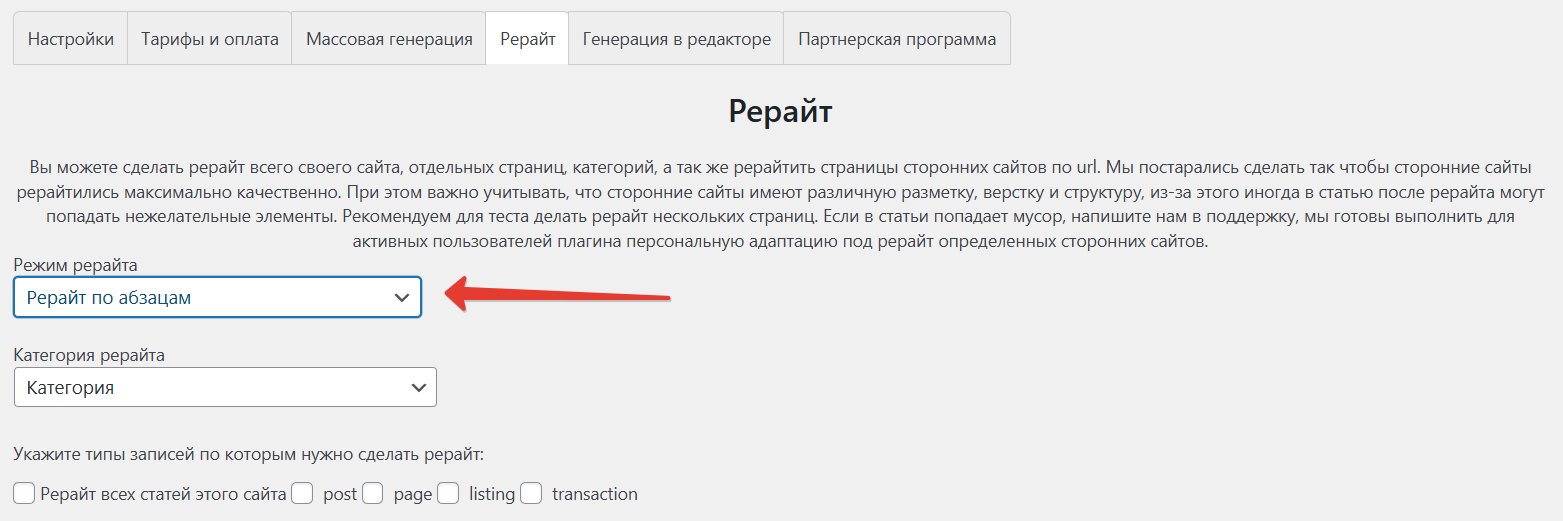Expand the Категория dropdown list

(x=210, y=388)
